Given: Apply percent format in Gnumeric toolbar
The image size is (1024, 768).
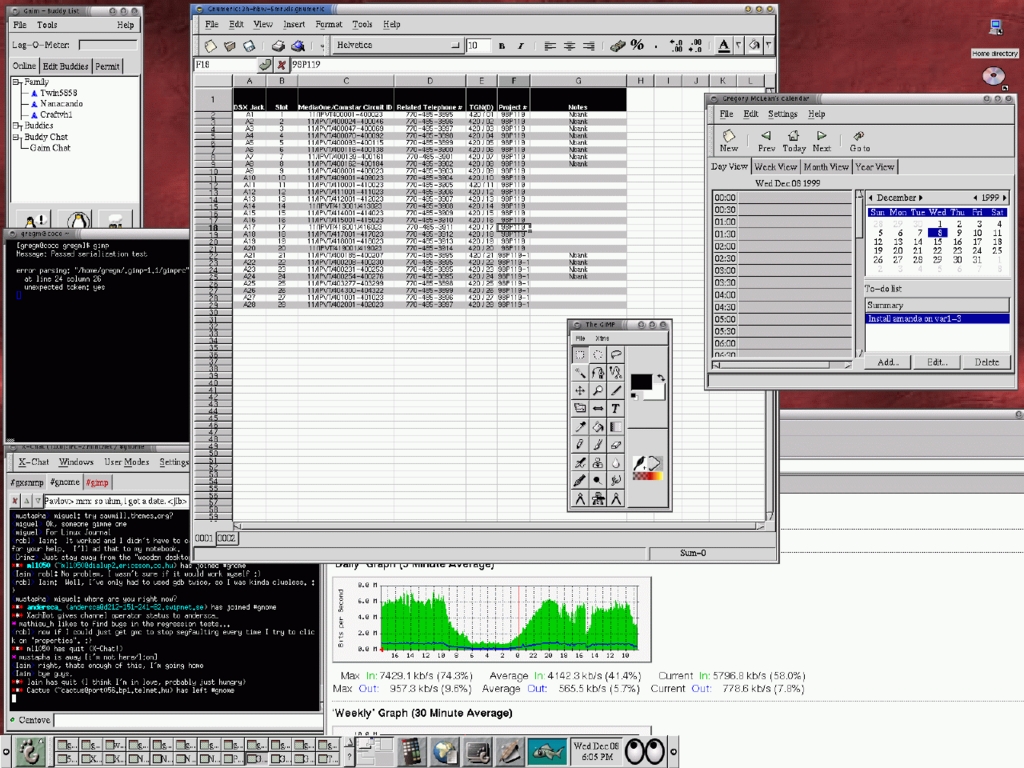Looking at the screenshot, I should pyautogui.click(x=637, y=44).
